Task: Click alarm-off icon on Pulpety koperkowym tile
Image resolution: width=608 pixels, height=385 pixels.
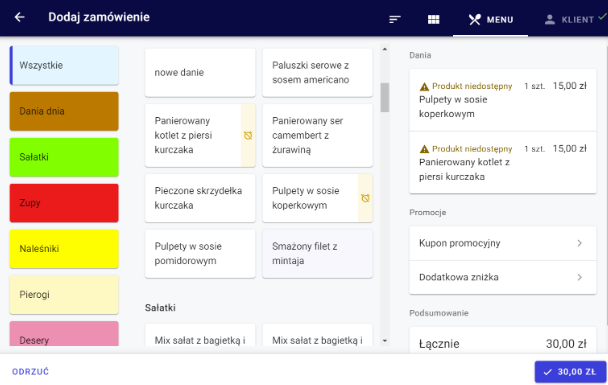Action: coord(365,198)
